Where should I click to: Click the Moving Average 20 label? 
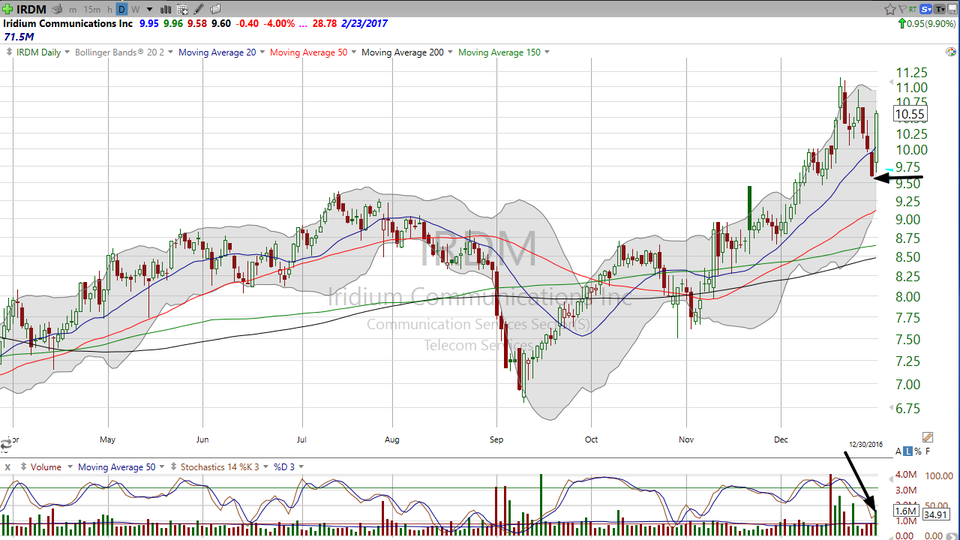(217, 52)
